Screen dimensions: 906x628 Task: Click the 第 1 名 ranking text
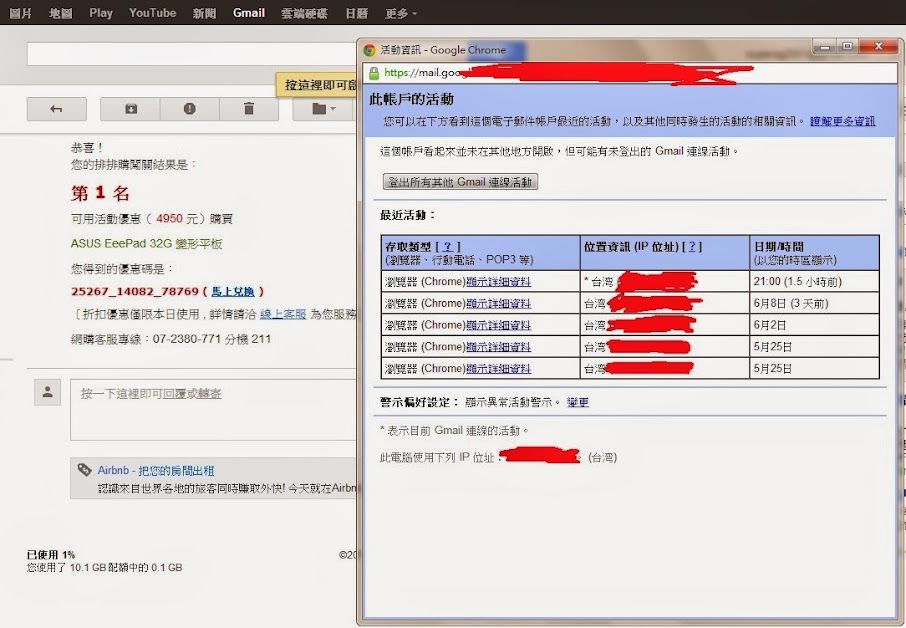click(101, 193)
